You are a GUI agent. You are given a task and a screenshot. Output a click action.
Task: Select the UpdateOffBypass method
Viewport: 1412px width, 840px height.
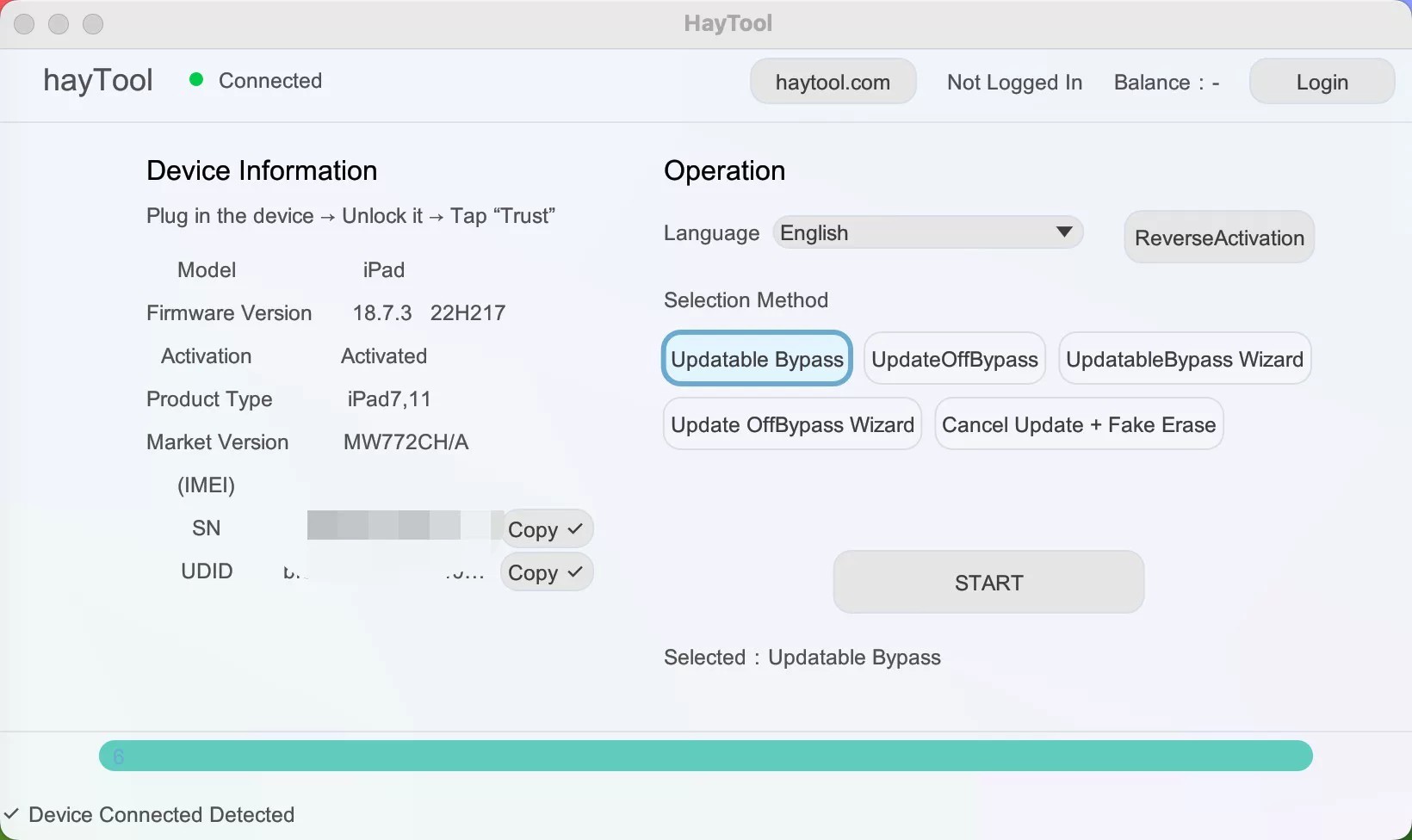click(x=954, y=359)
